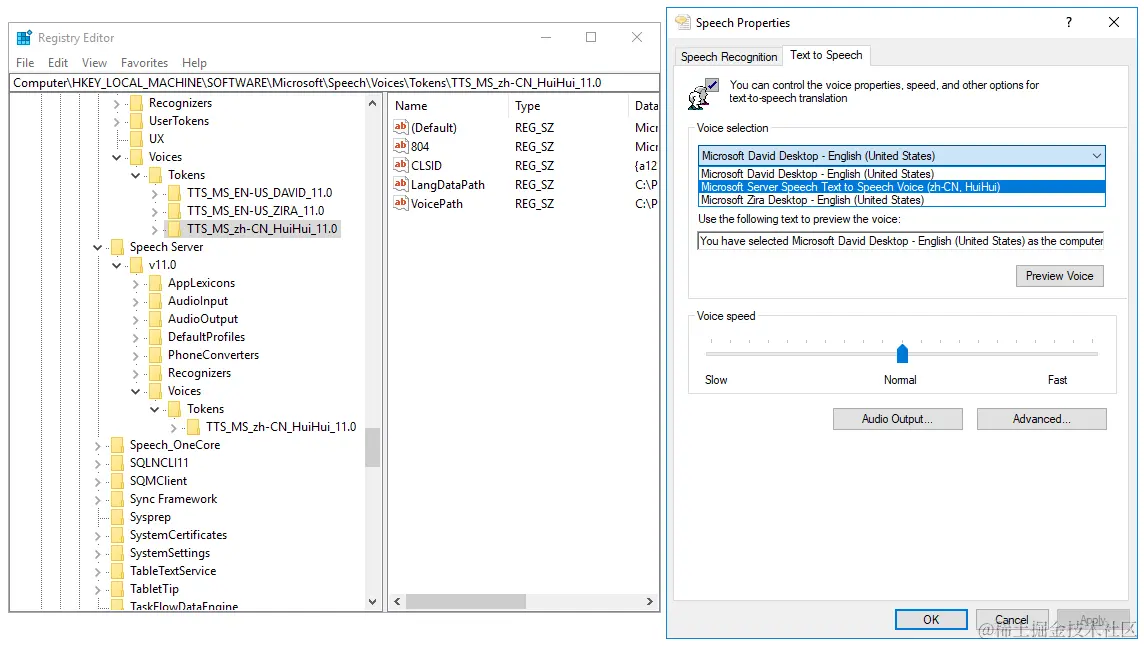Click folder icon of Sysprep key
The height and width of the screenshot is (646, 1144).
click(117, 517)
